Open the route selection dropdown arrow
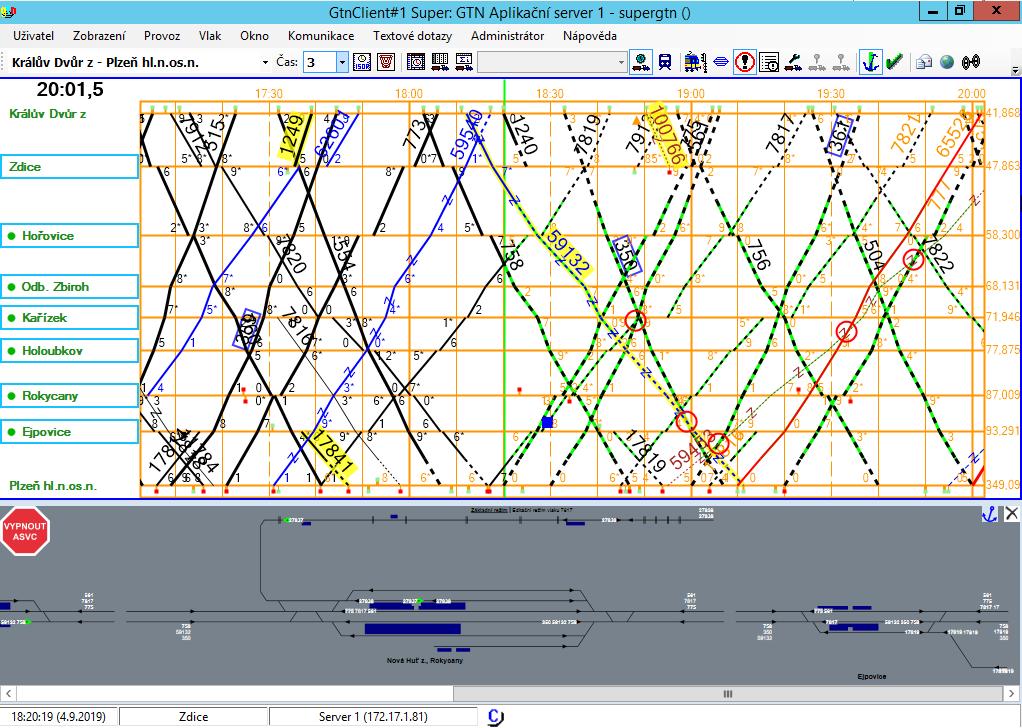The image size is (1022, 728). coord(265,63)
